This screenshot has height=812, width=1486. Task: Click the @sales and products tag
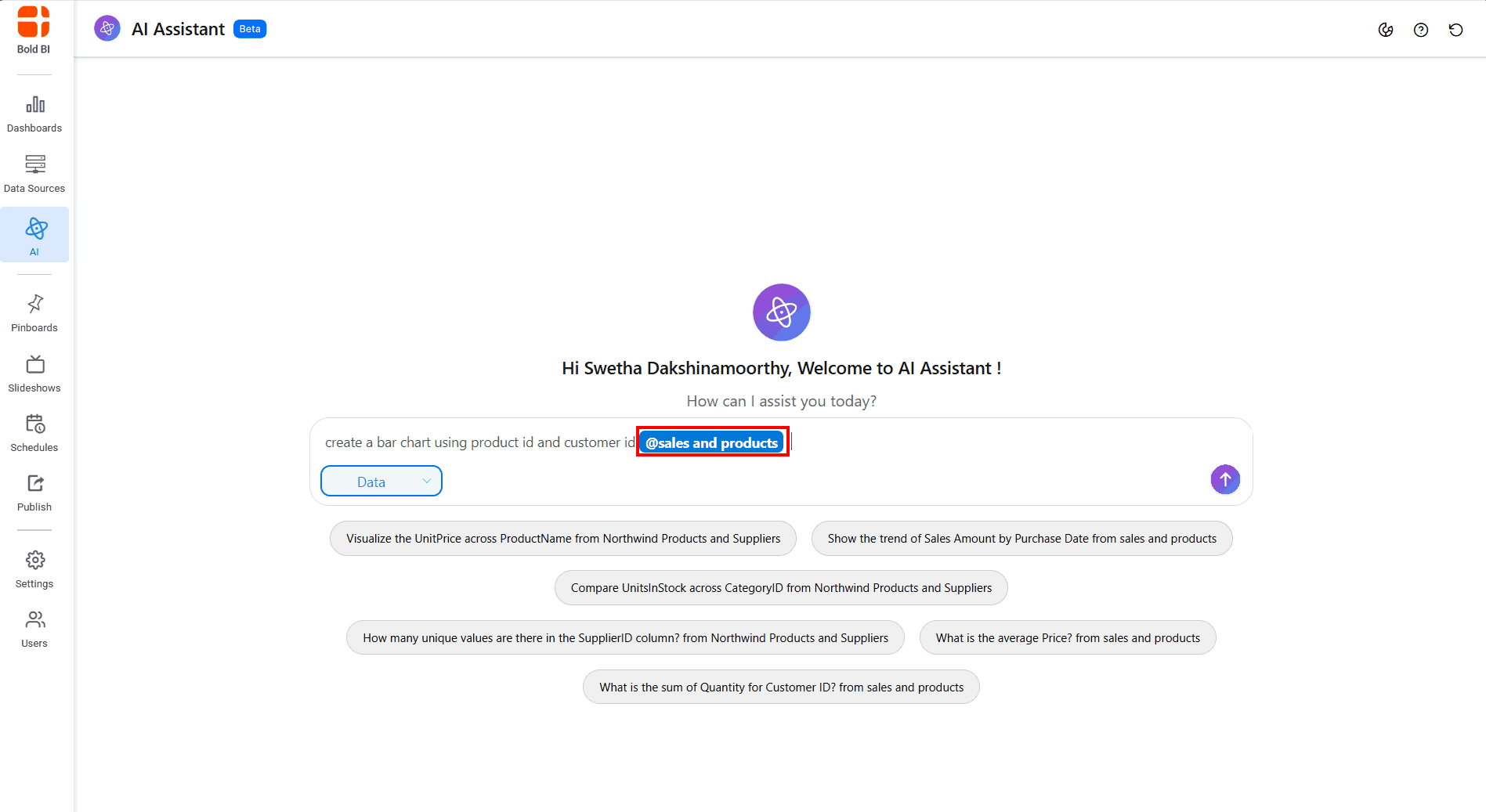[712, 442]
